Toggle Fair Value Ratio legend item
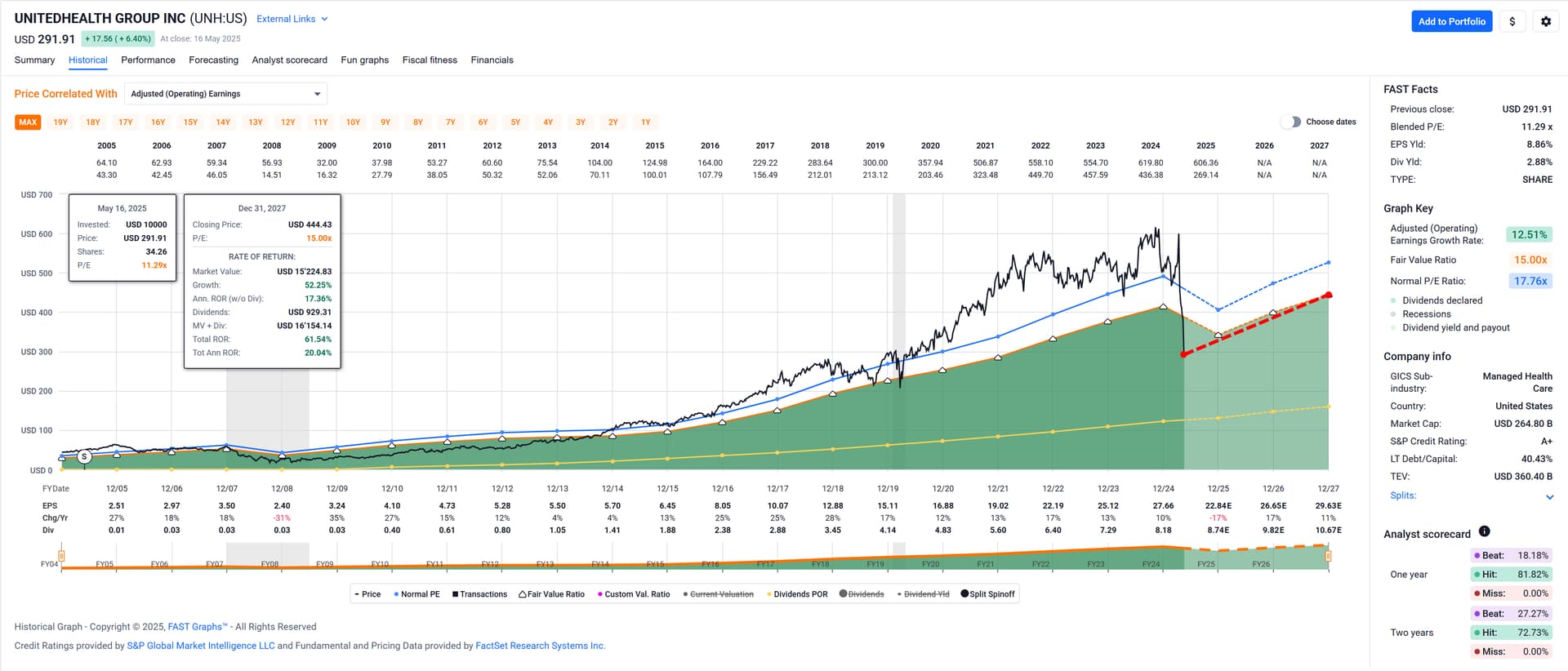 pyautogui.click(x=551, y=594)
